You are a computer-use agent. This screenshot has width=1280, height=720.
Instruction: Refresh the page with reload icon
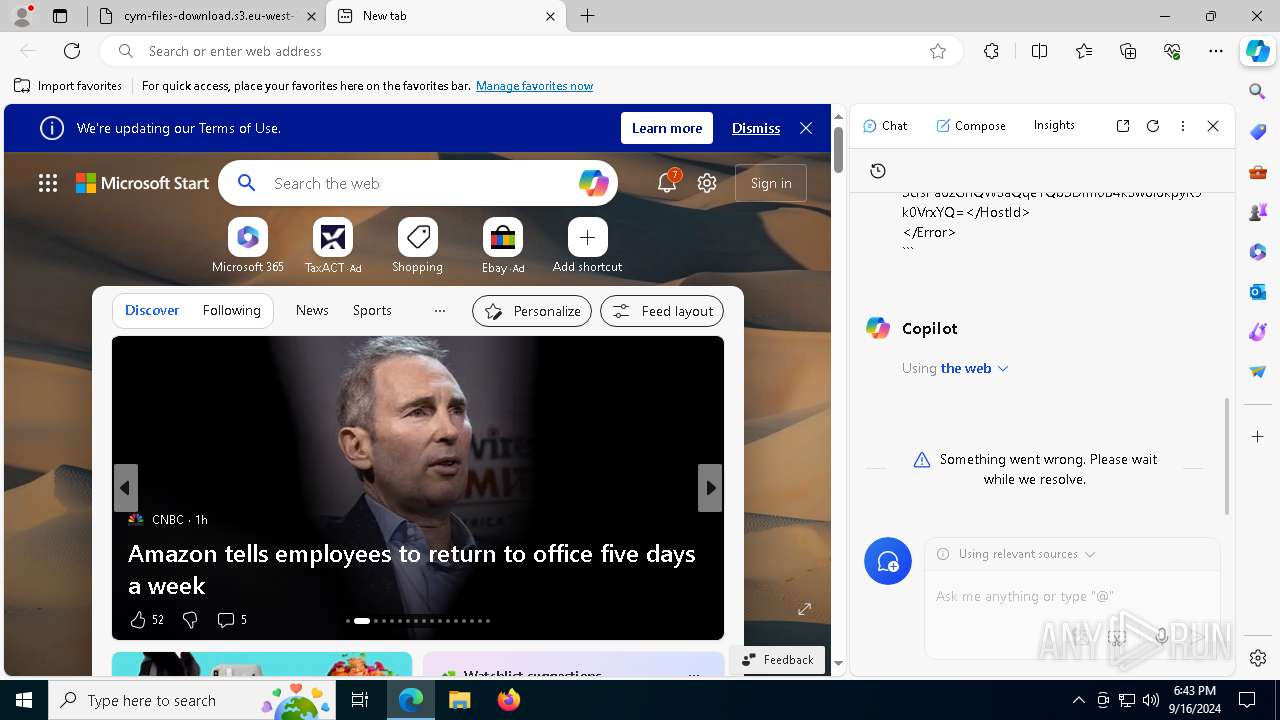[x=72, y=51]
